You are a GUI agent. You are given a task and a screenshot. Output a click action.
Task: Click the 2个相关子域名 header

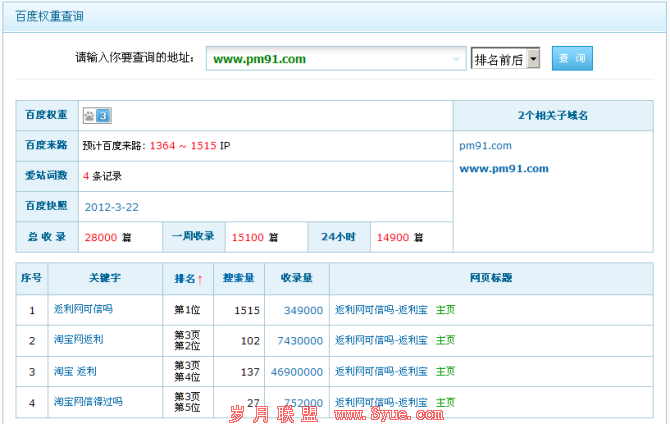pyautogui.click(x=553, y=116)
